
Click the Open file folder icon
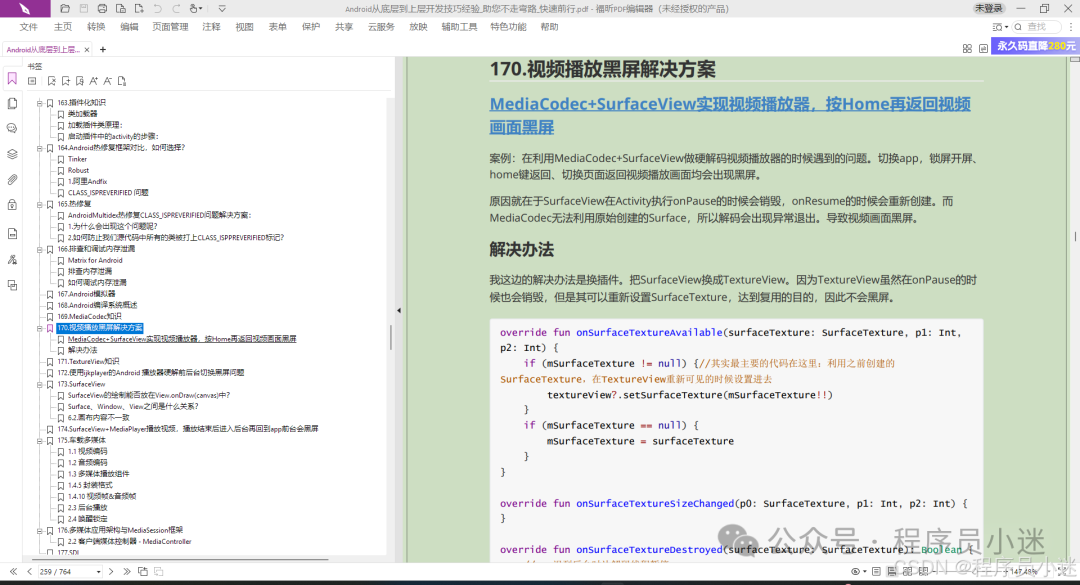click(65, 9)
